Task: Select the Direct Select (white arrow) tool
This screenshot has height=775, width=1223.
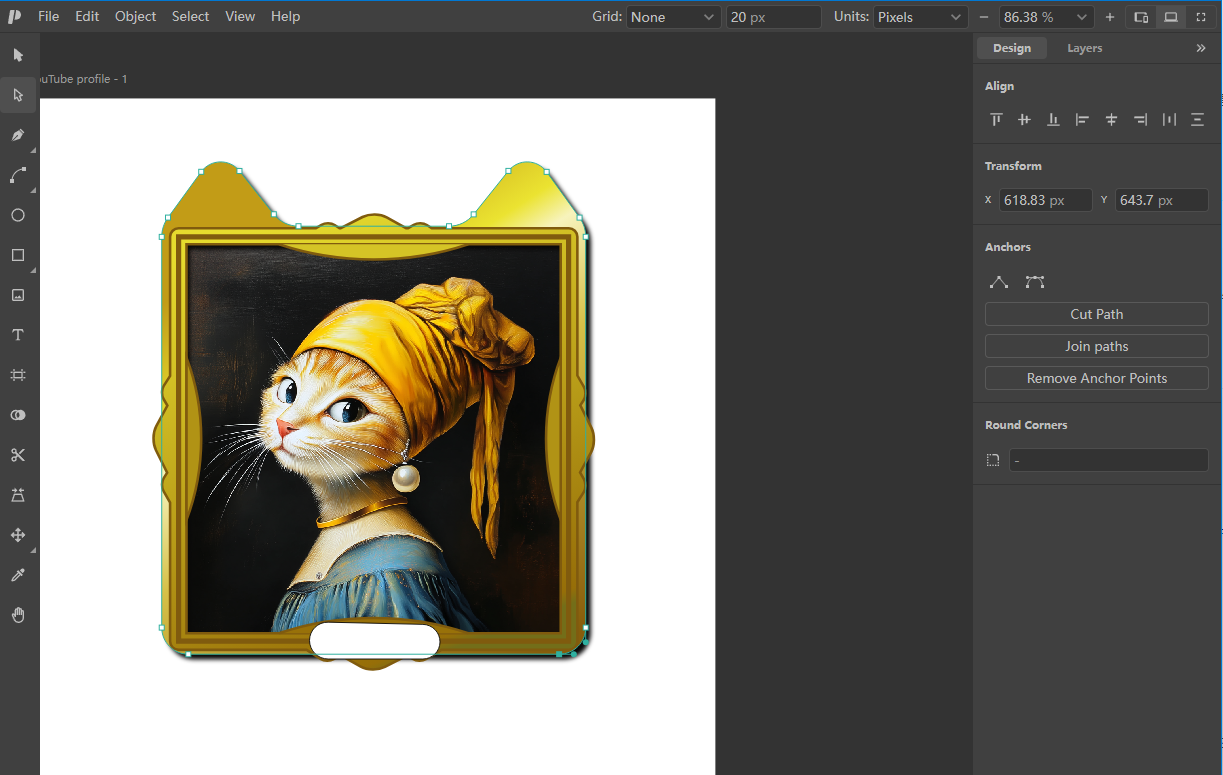Action: (x=18, y=95)
